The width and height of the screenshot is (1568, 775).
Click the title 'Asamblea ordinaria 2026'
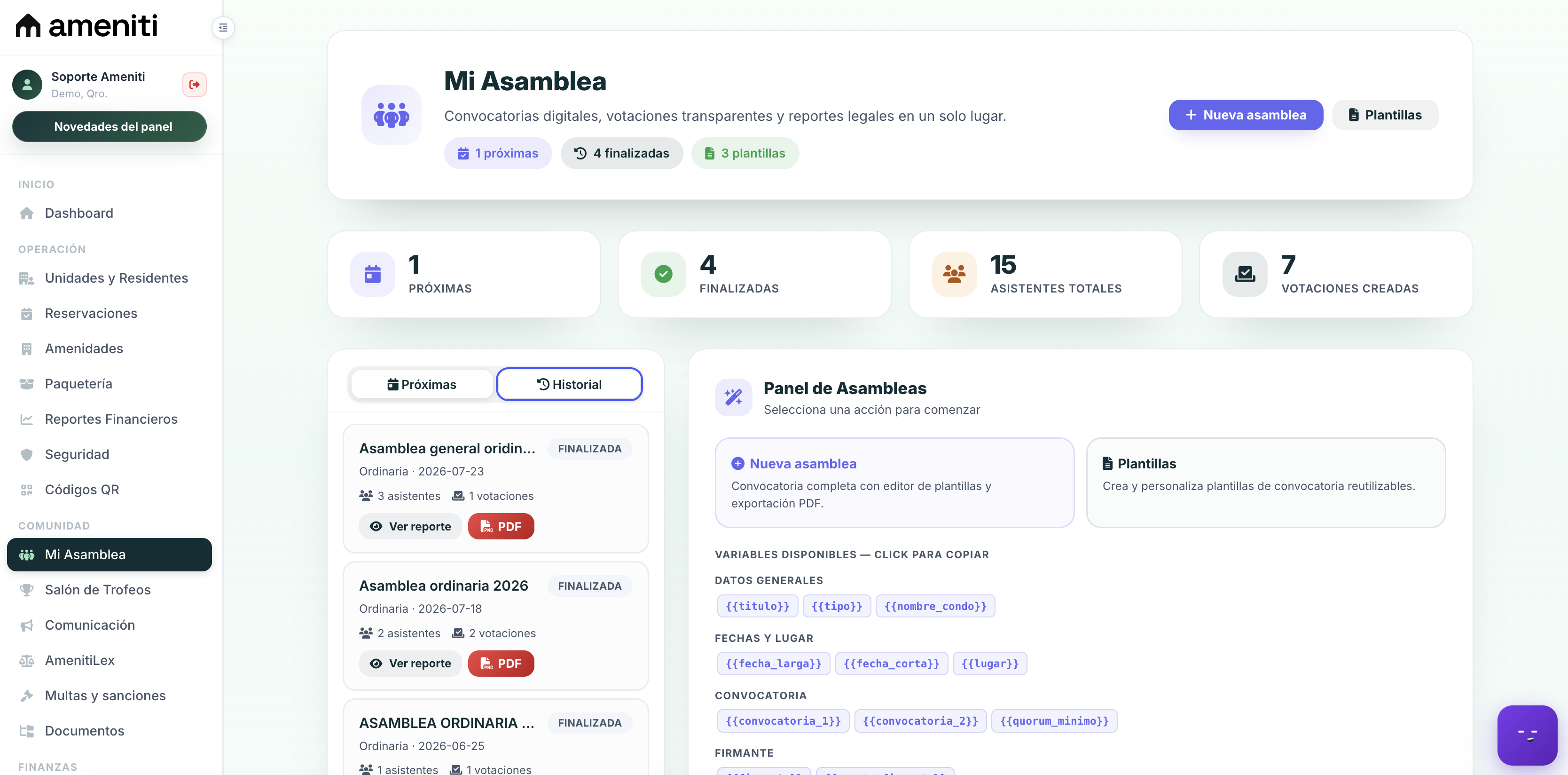tap(444, 585)
